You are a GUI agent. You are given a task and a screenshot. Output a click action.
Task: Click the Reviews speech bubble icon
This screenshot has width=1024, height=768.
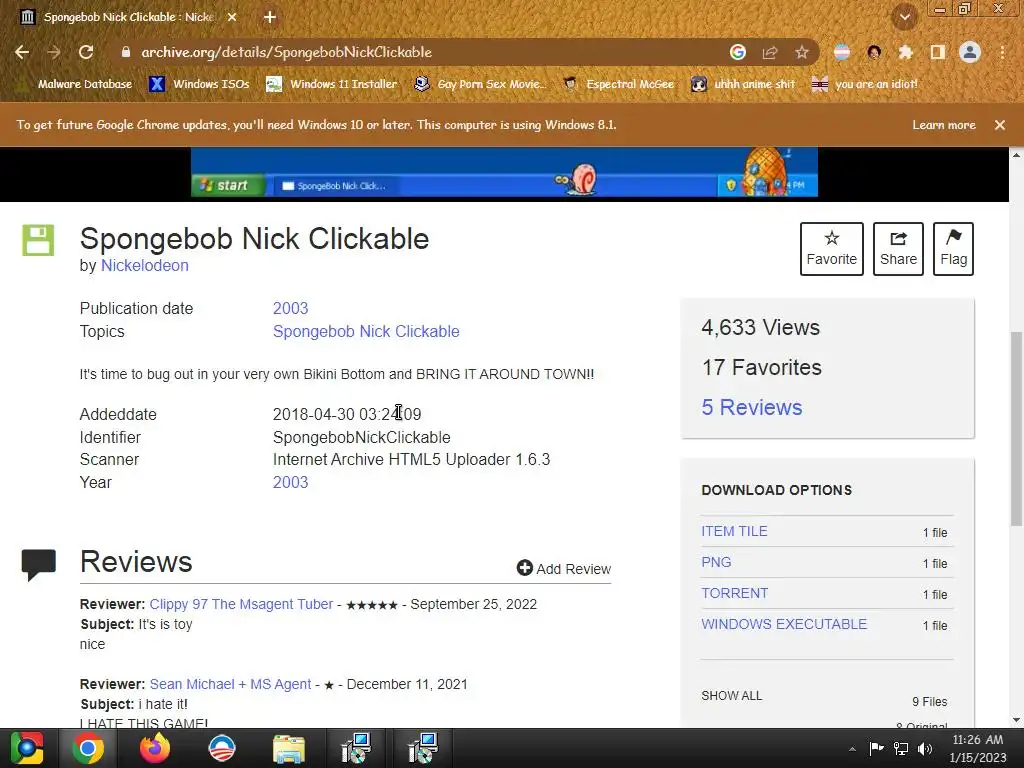(x=39, y=566)
